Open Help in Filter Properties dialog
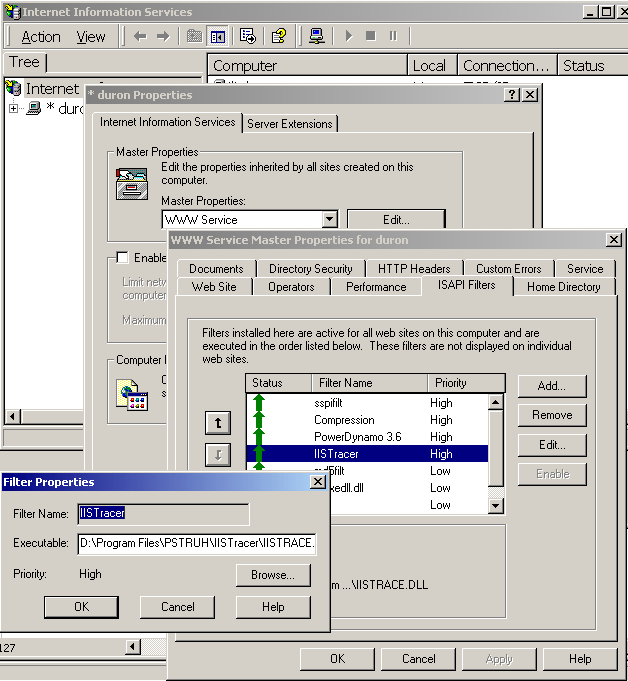The height and width of the screenshot is (681, 628). tap(273, 607)
